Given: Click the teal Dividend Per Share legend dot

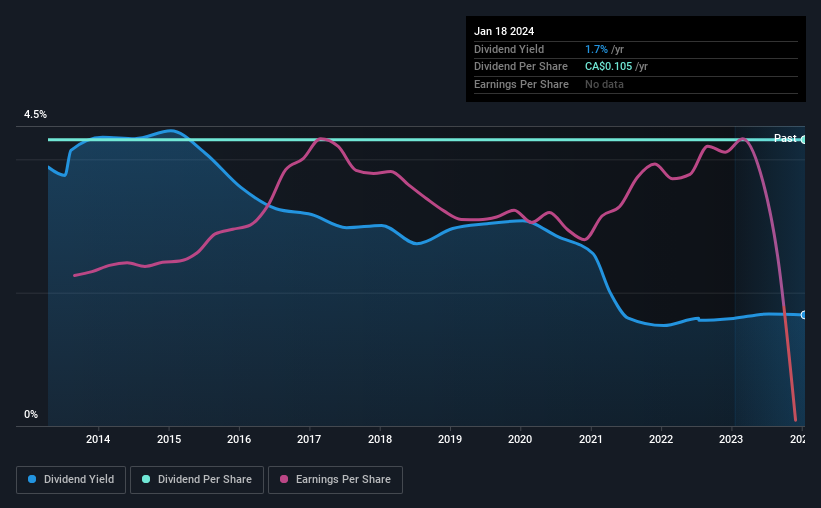Looking at the screenshot, I should 146,479.
